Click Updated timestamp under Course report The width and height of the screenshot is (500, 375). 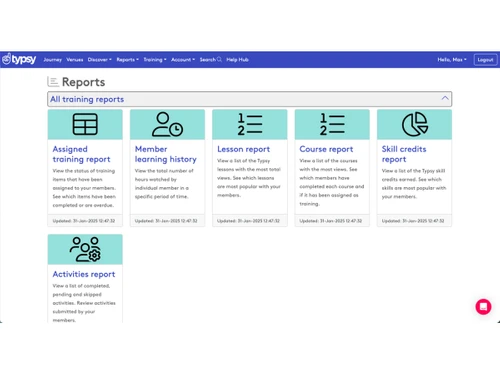tap(331, 221)
